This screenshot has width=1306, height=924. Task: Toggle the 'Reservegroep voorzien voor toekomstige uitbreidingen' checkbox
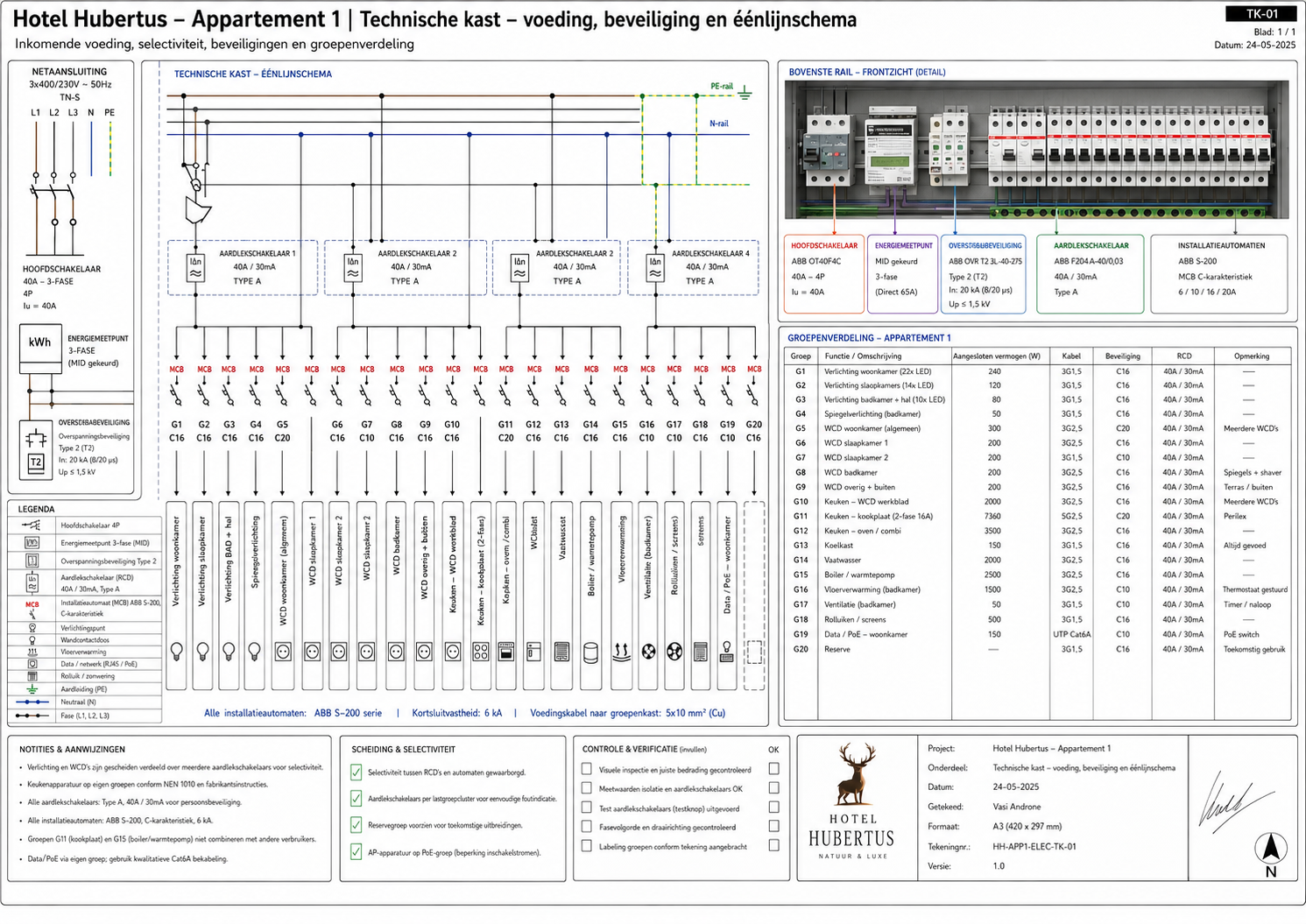coord(356,825)
